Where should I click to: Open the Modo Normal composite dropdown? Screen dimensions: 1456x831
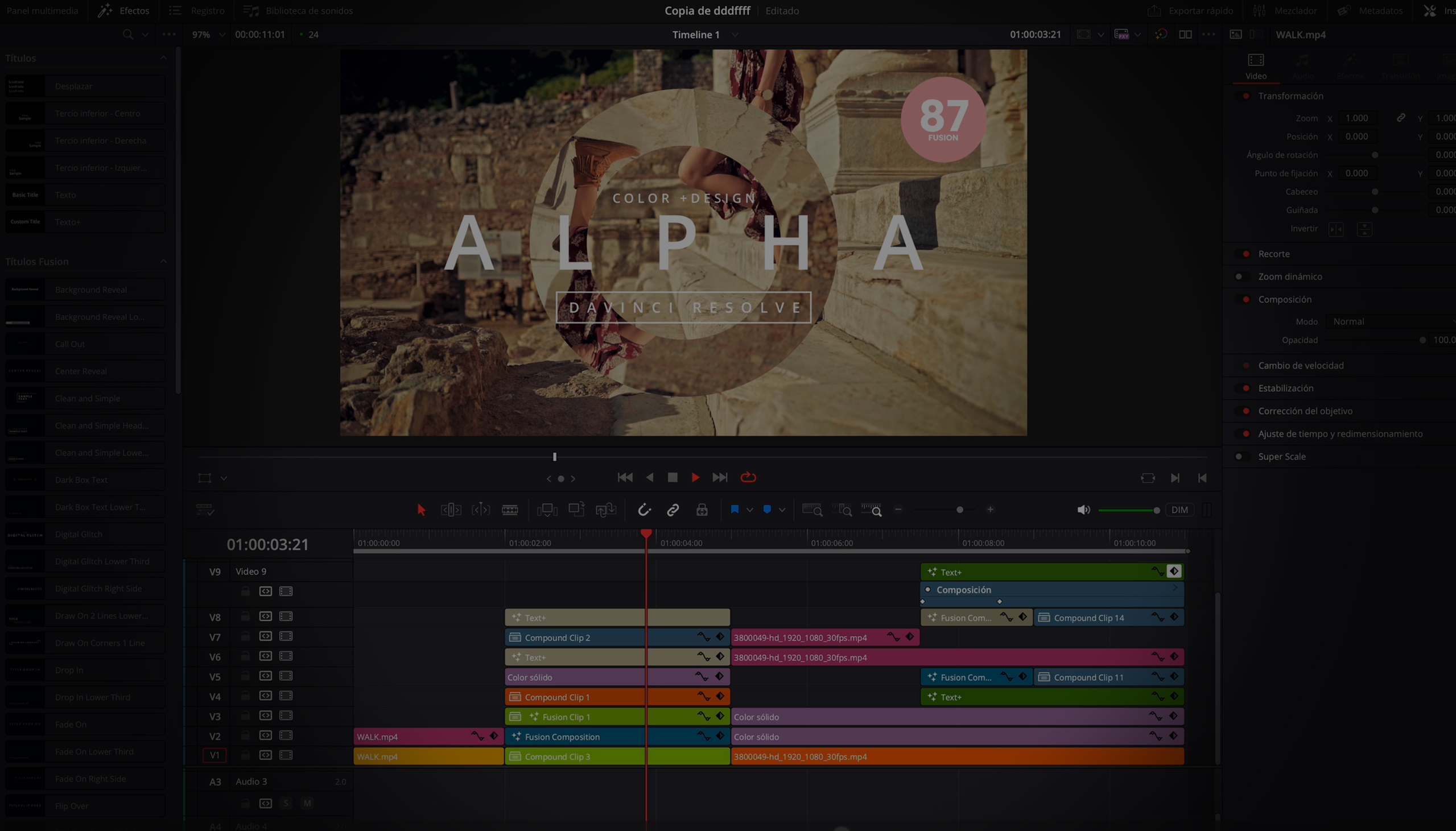tap(1391, 321)
